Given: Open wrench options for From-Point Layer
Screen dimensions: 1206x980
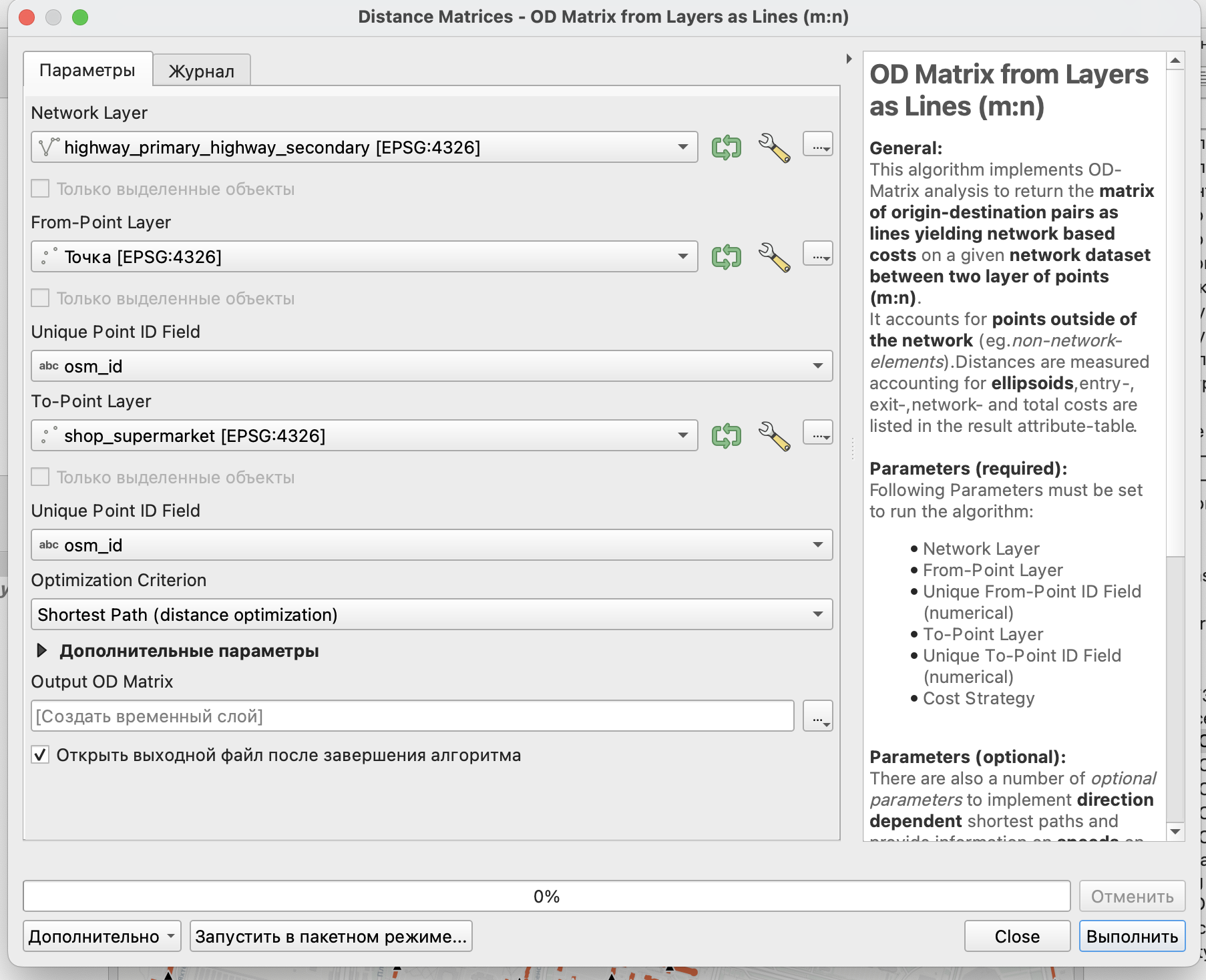Looking at the screenshot, I should click(x=774, y=256).
